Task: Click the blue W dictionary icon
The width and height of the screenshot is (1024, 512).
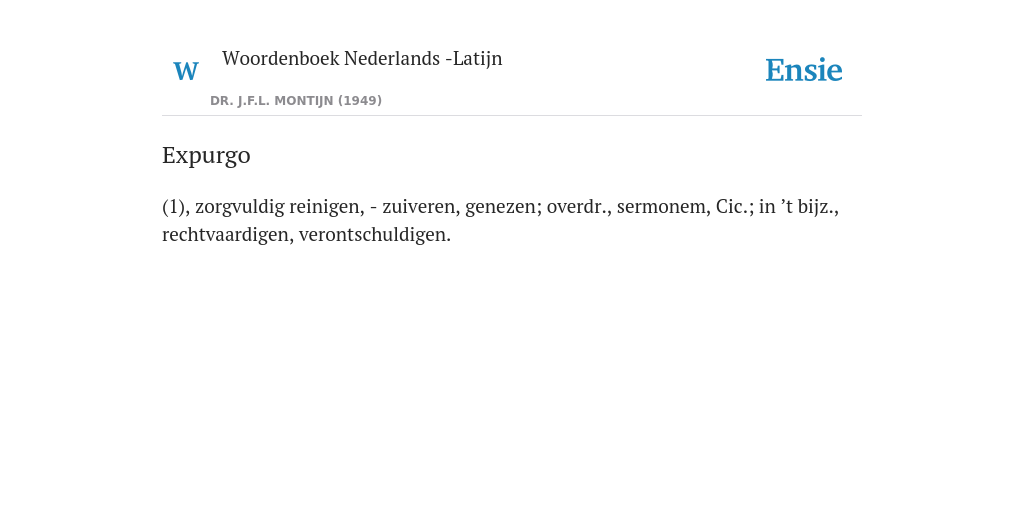Action: point(186,71)
